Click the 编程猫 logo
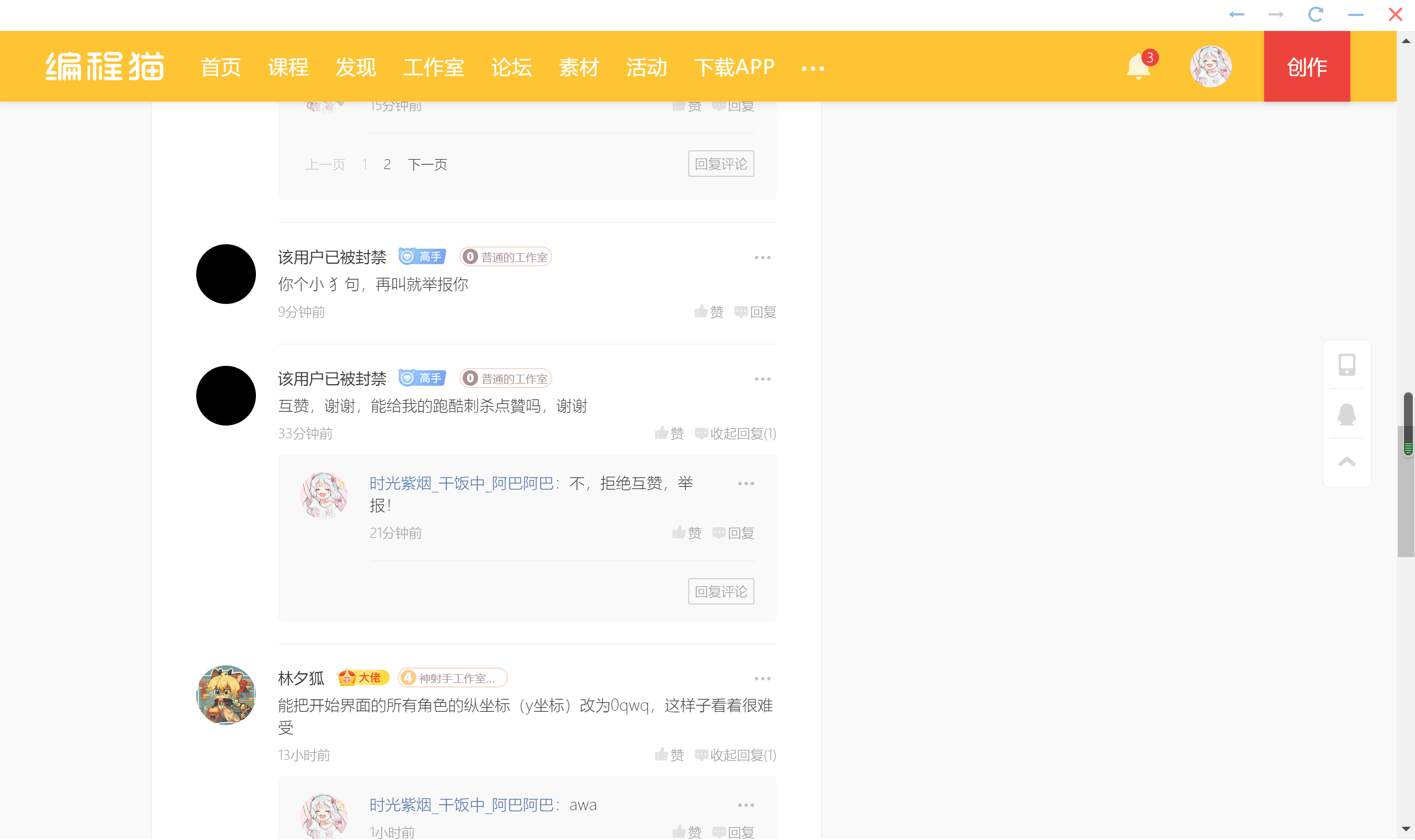 click(105, 67)
